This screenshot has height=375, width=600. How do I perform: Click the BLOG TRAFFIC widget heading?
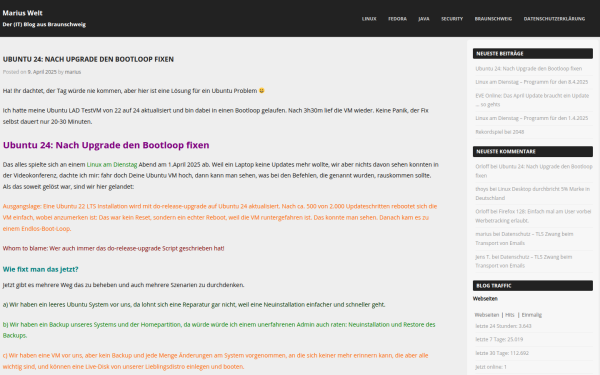click(x=533, y=286)
